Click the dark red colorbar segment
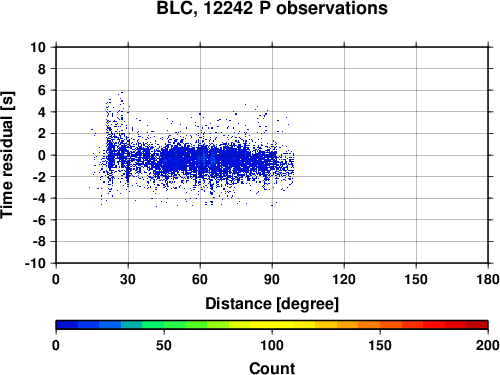This screenshot has height=375, width=500. 477,325
